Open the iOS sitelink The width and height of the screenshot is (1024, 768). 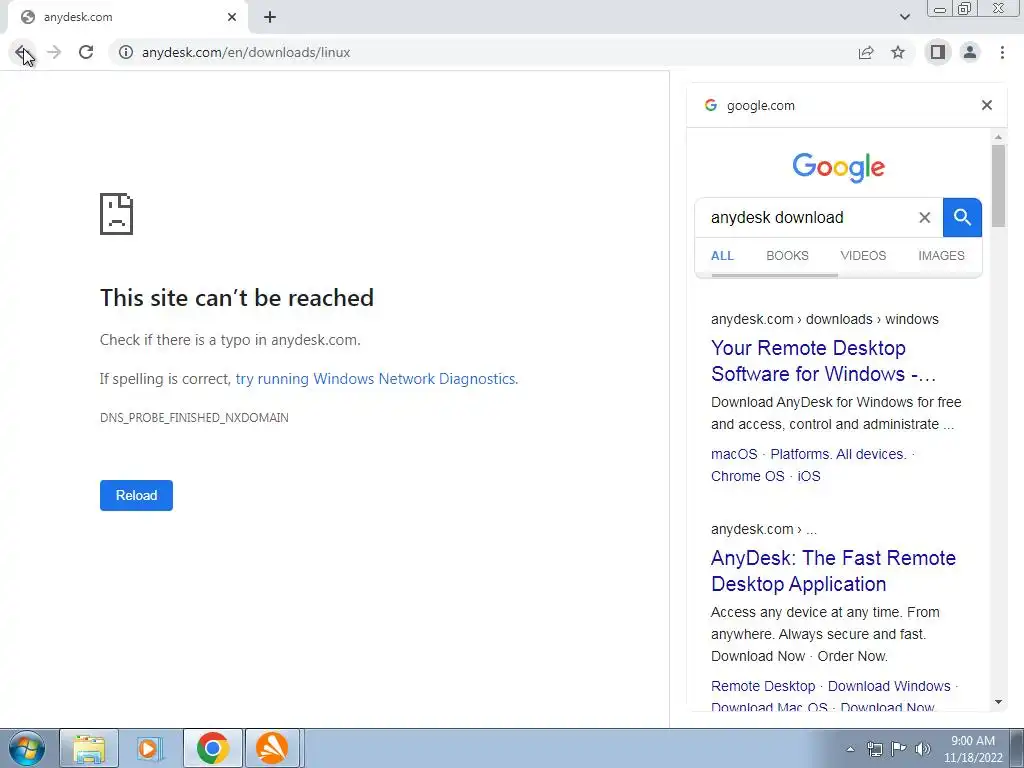808,476
